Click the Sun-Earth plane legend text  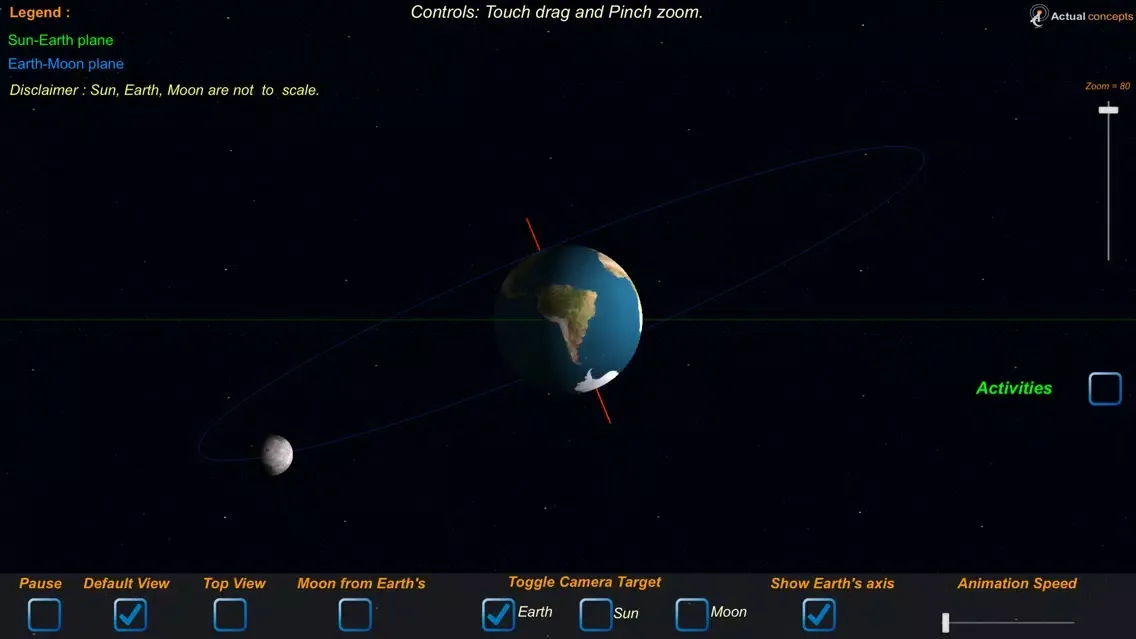click(x=61, y=40)
